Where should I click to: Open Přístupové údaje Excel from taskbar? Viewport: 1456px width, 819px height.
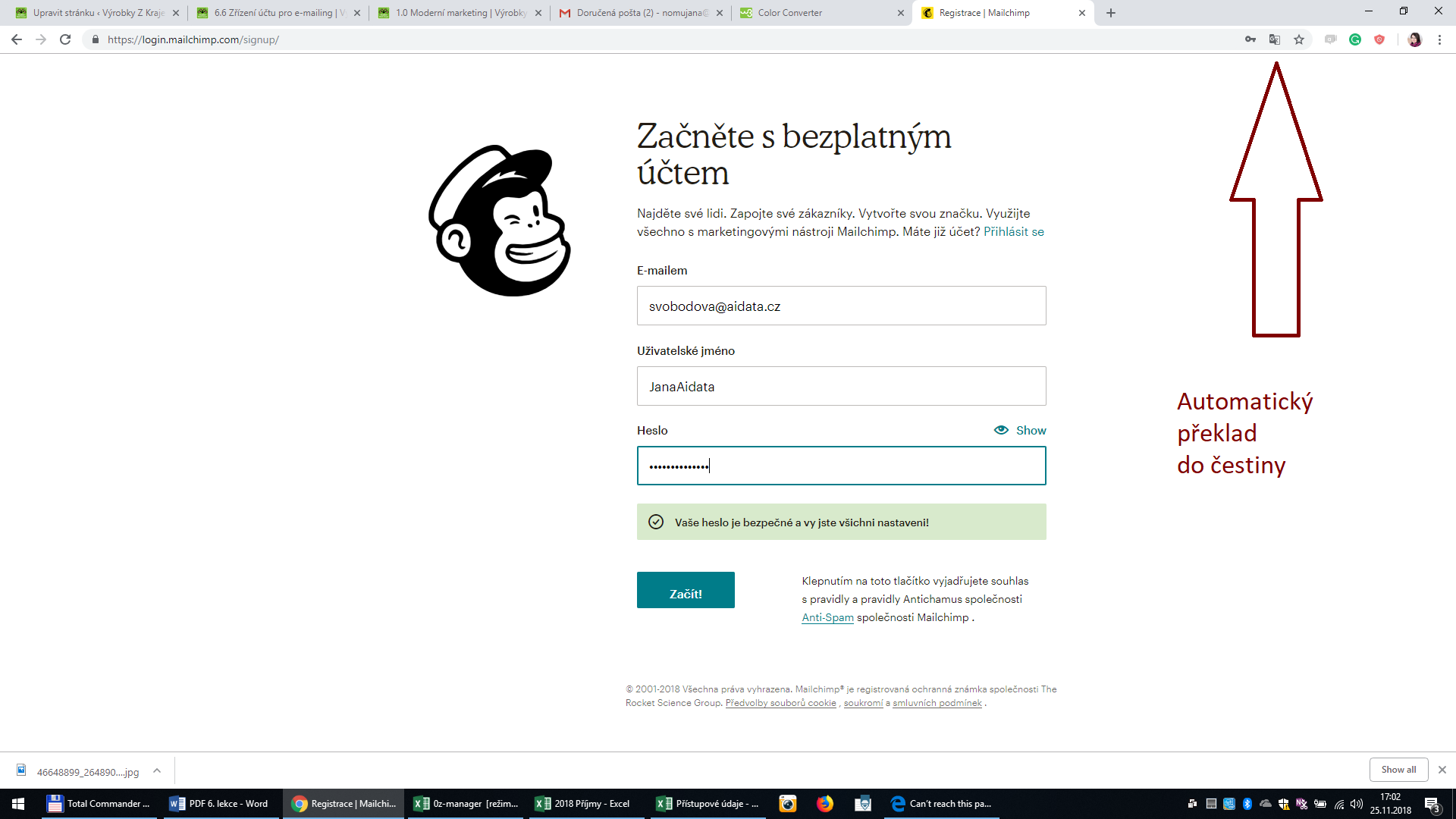click(708, 804)
